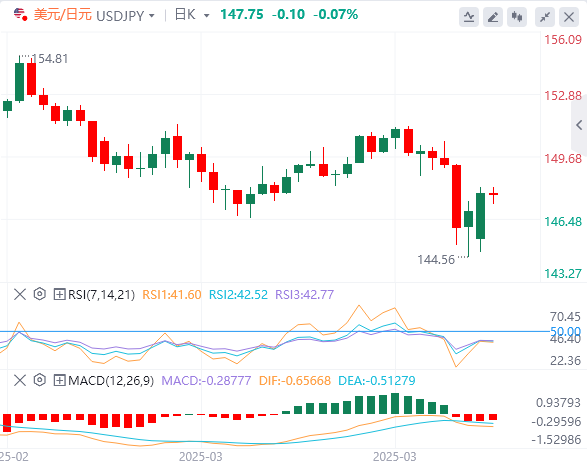Click the 154.81 high price marker

(49, 59)
